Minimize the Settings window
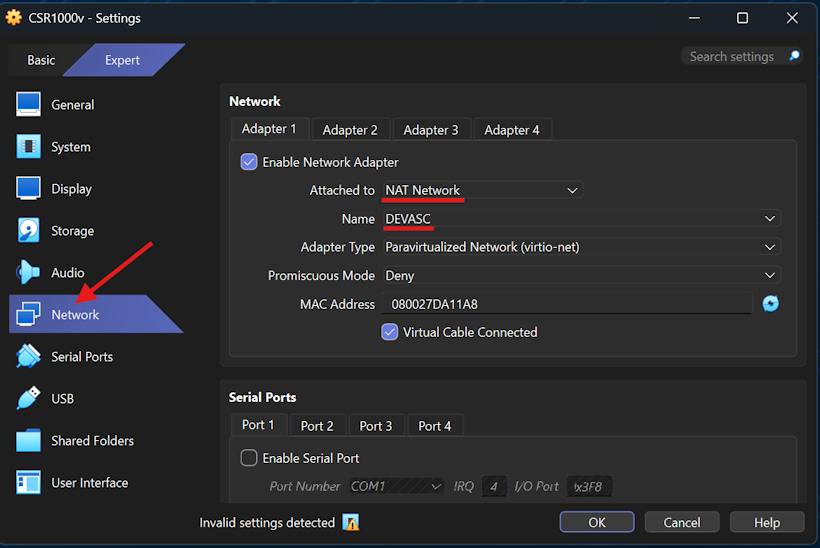 click(694, 18)
